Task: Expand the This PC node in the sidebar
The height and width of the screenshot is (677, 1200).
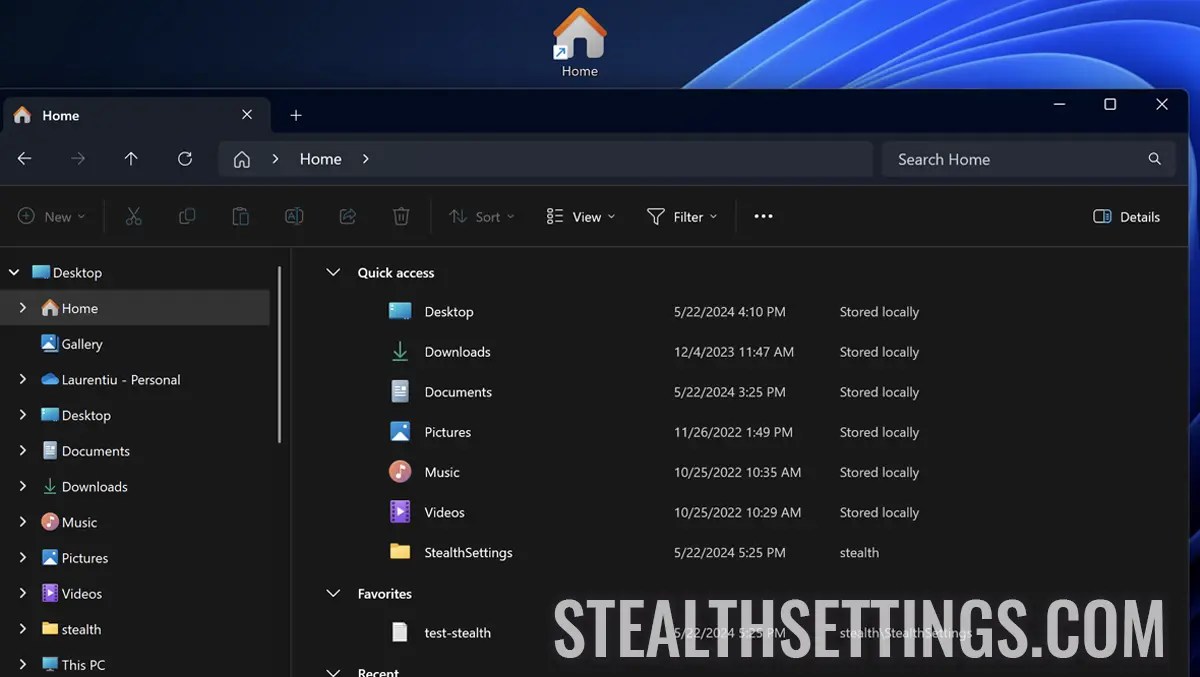Action: [x=22, y=665]
